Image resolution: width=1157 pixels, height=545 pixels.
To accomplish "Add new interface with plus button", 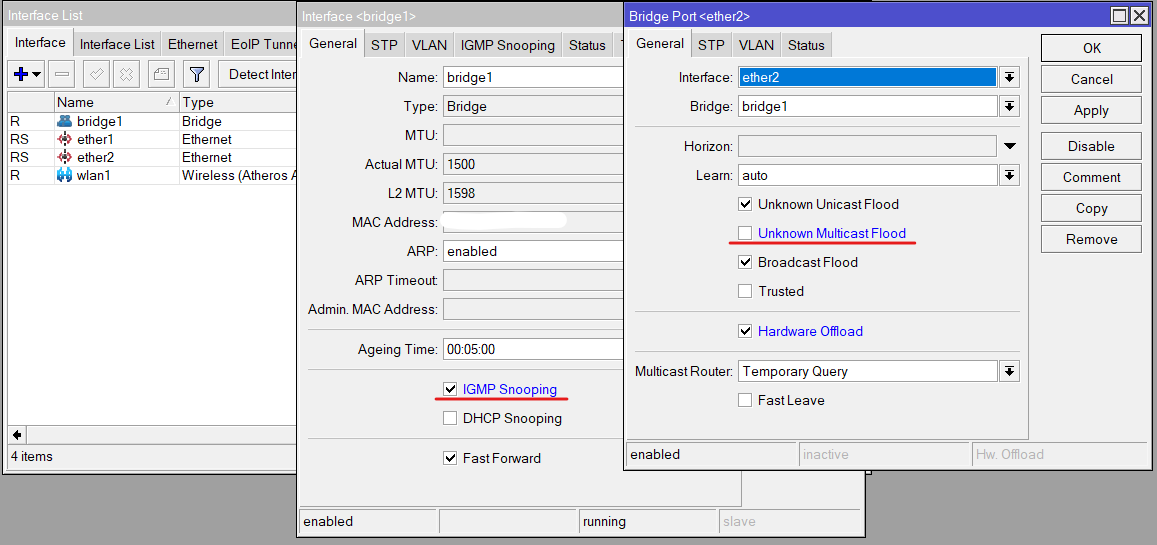I will pyautogui.click(x=21, y=74).
